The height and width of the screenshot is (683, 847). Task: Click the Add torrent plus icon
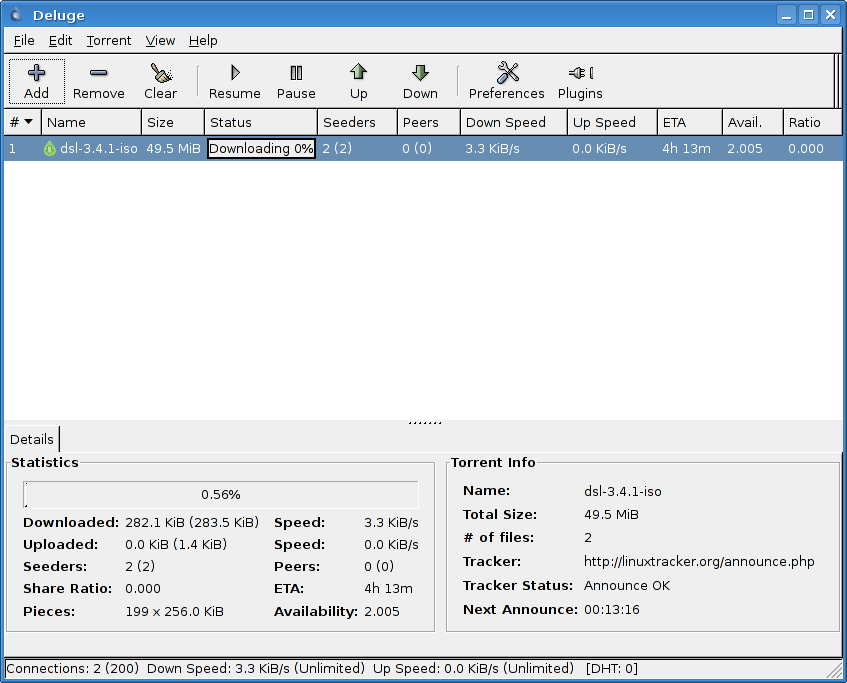click(36, 73)
